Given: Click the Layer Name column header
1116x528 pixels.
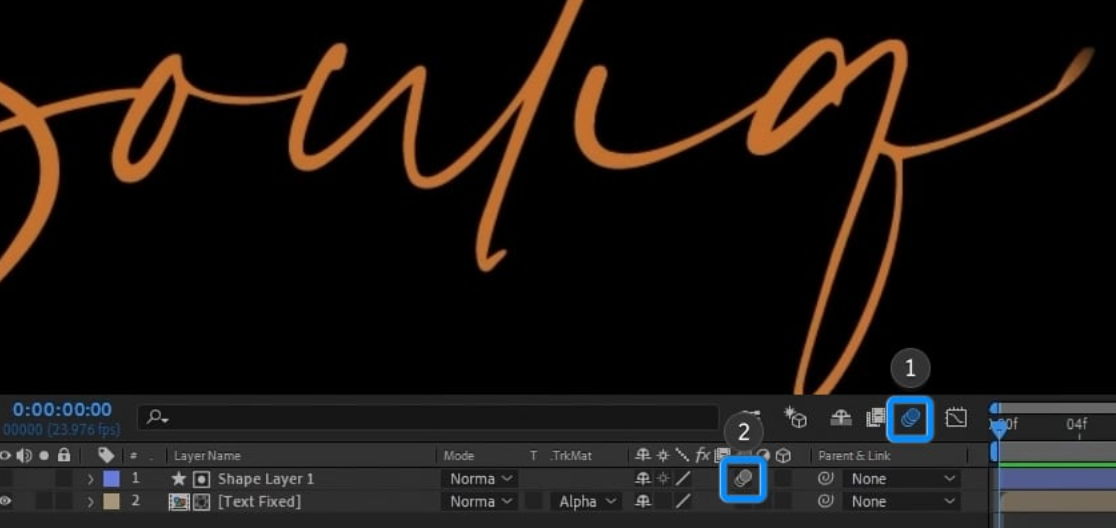Looking at the screenshot, I should point(207,455).
